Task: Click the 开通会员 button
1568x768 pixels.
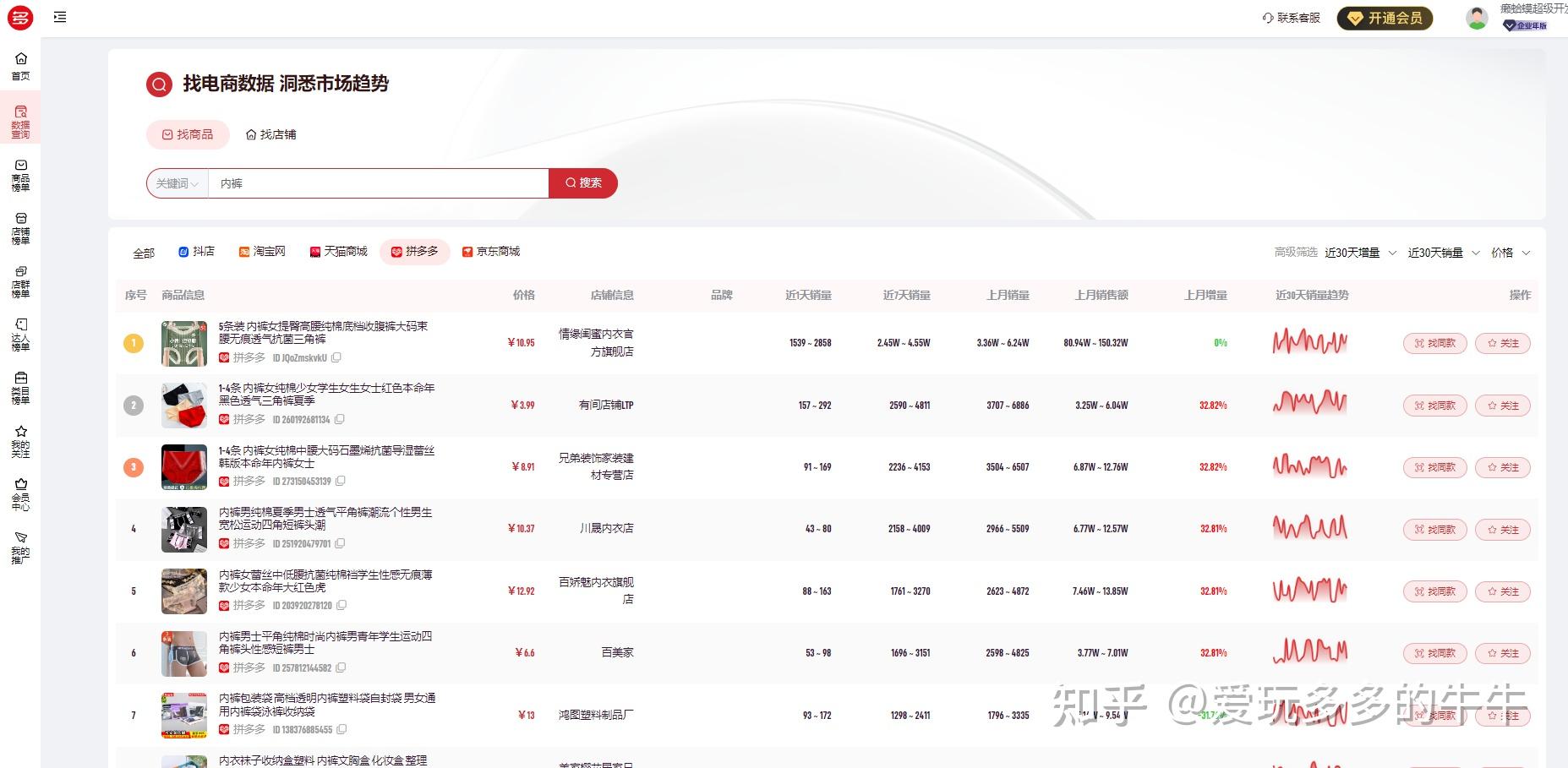Action: pyautogui.click(x=1385, y=17)
